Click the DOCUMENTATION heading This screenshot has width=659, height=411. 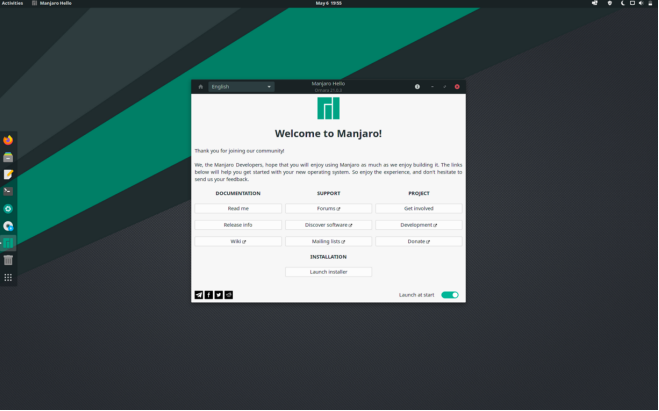tap(238, 193)
